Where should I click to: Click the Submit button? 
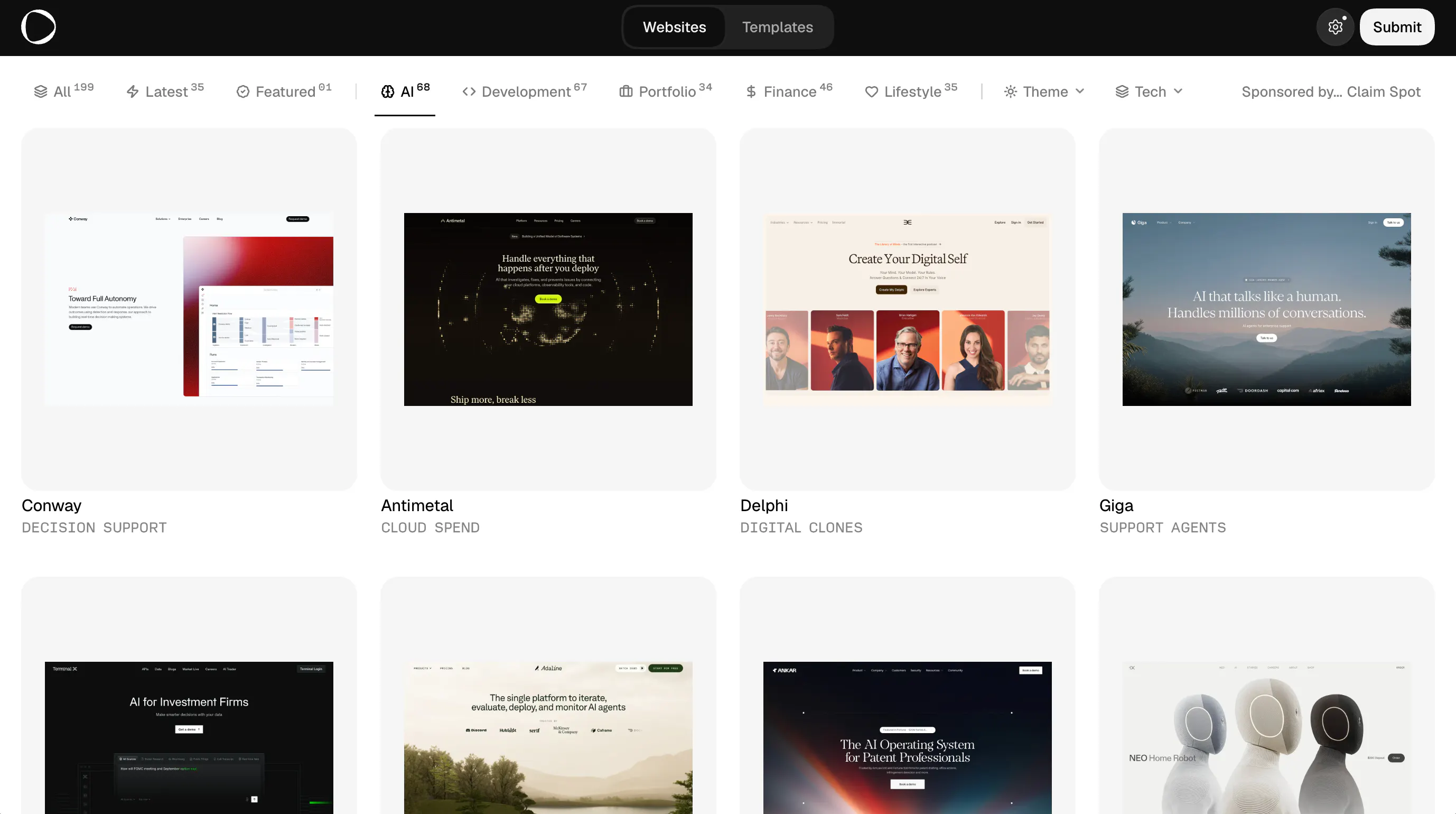1397,27
